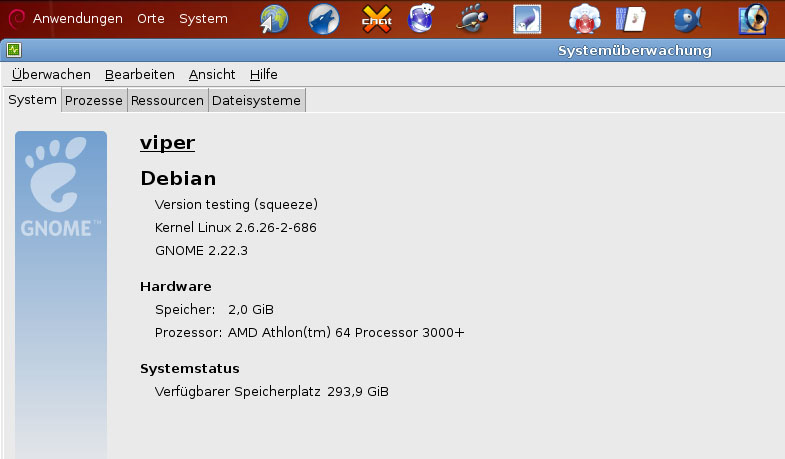
Task: Click the Debian swirl logo in panel
Action: 17,19
